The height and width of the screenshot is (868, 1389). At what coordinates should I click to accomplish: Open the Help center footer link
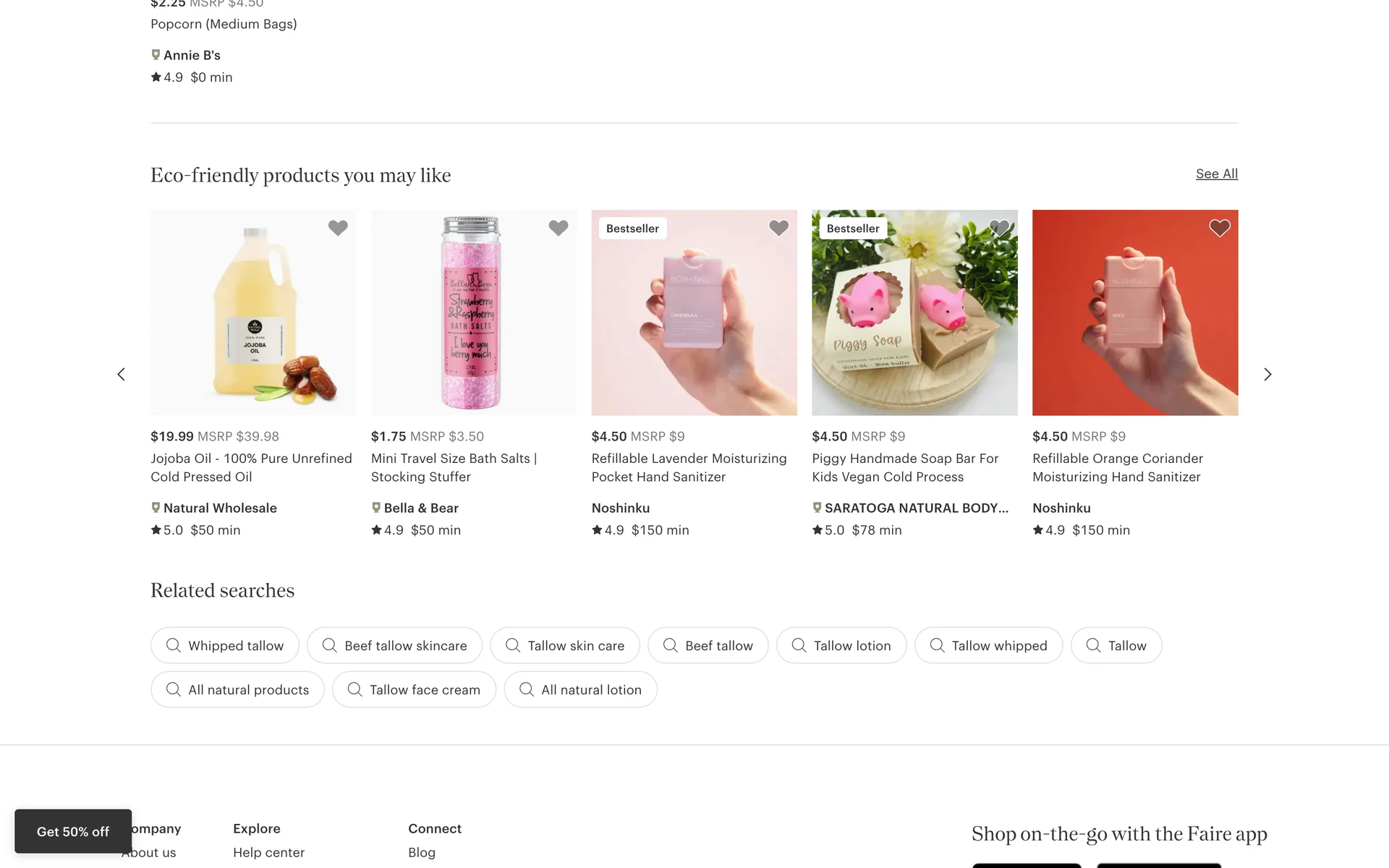pyautogui.click(x=268, y=852)
